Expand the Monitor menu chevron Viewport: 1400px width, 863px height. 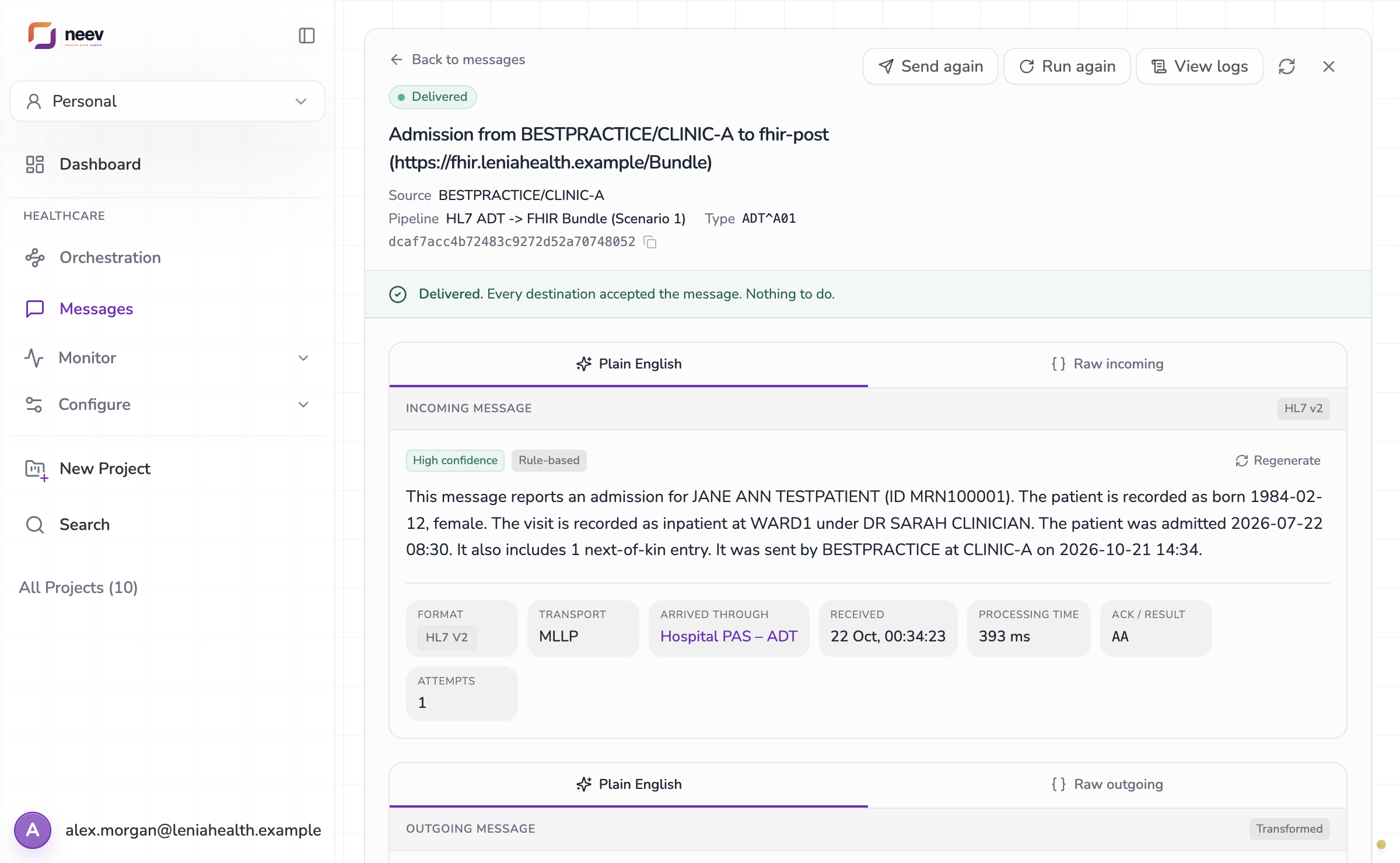[x=303, y=358]
